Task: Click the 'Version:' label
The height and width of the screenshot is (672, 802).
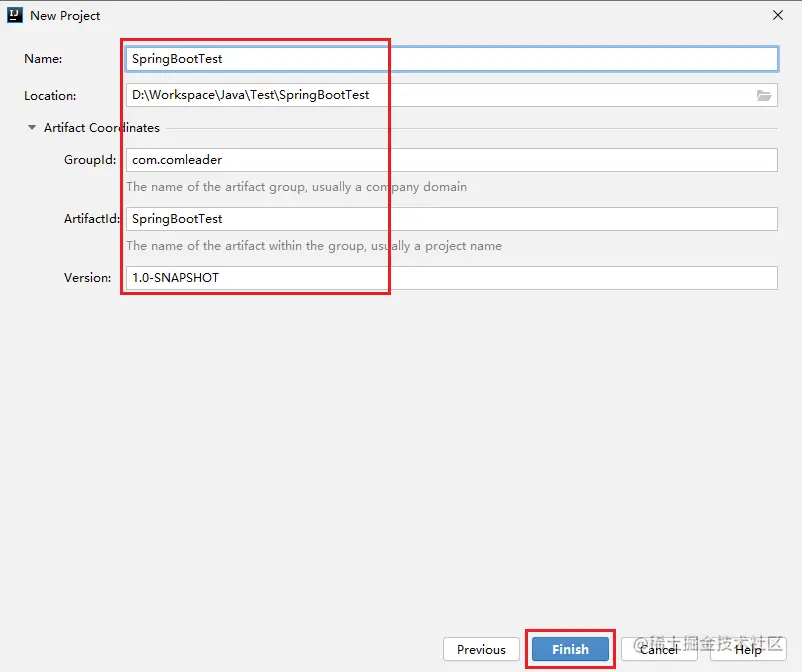Action: (87, 278)
